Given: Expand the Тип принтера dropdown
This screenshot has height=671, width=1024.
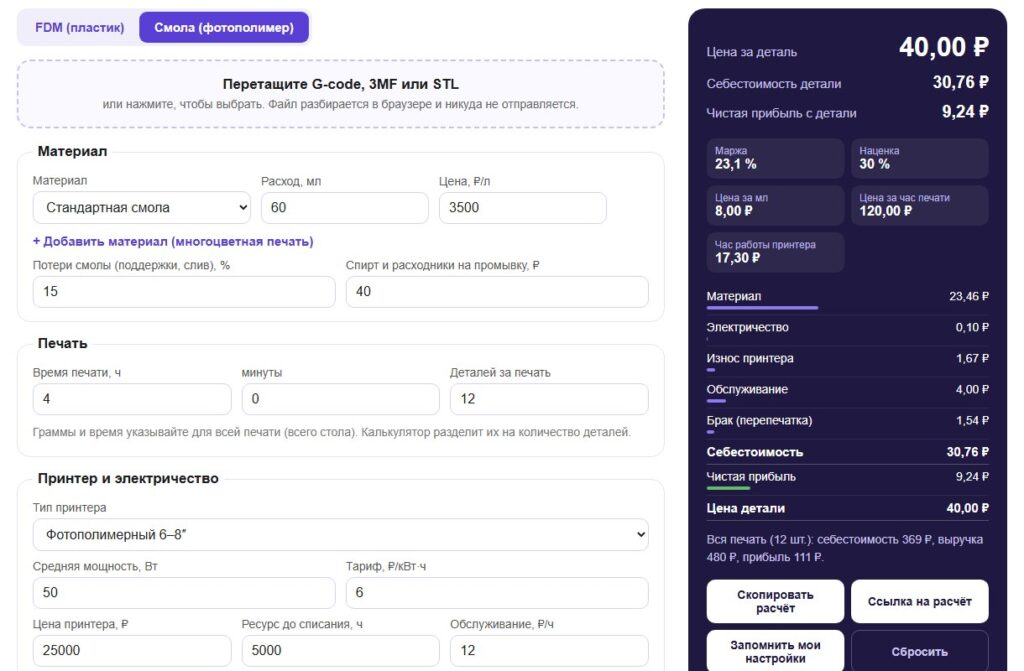Looking at the screenshot, I should tap(340, 534).
